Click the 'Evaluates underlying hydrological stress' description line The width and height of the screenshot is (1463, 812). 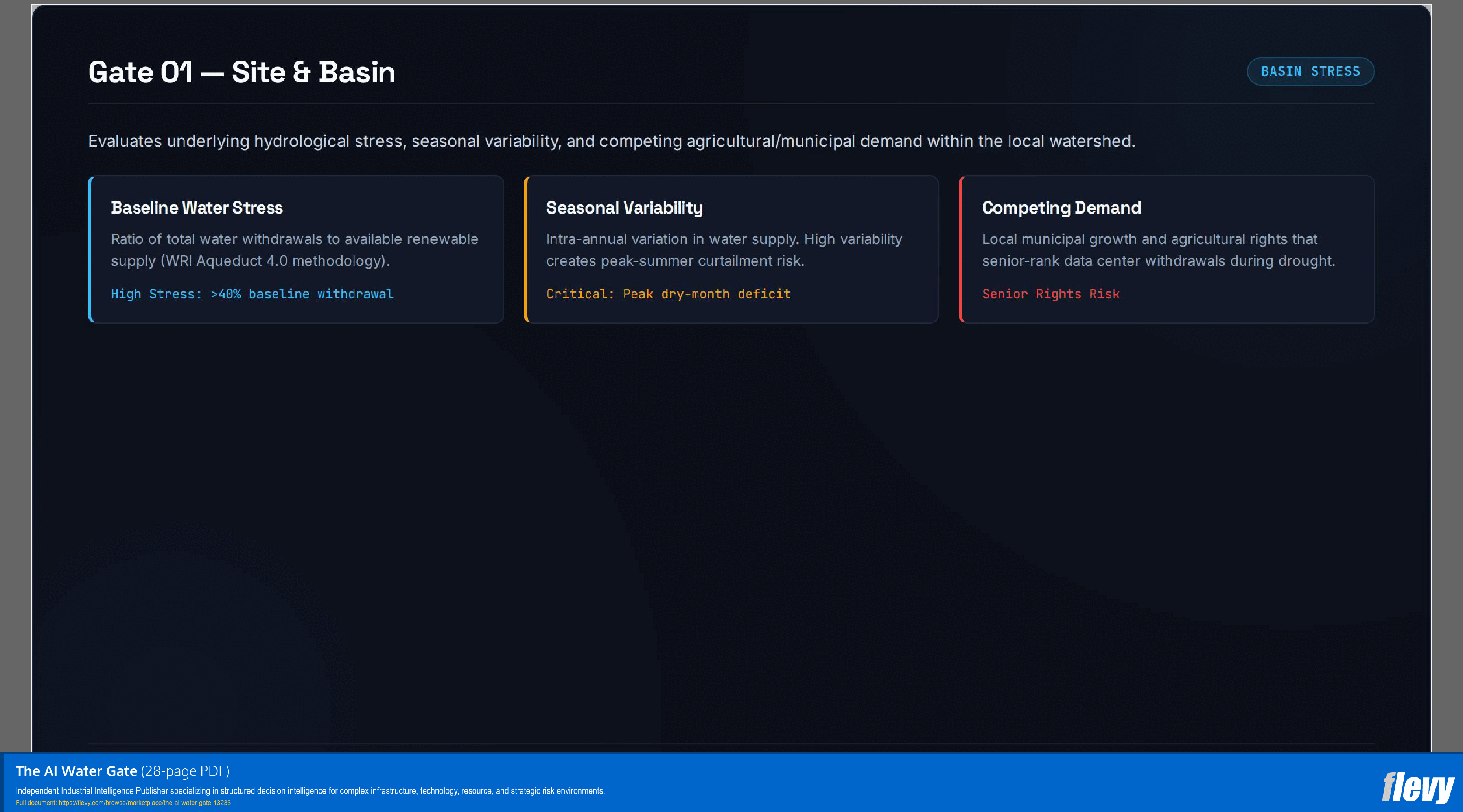pyautogui.click(x=612, y=141)
